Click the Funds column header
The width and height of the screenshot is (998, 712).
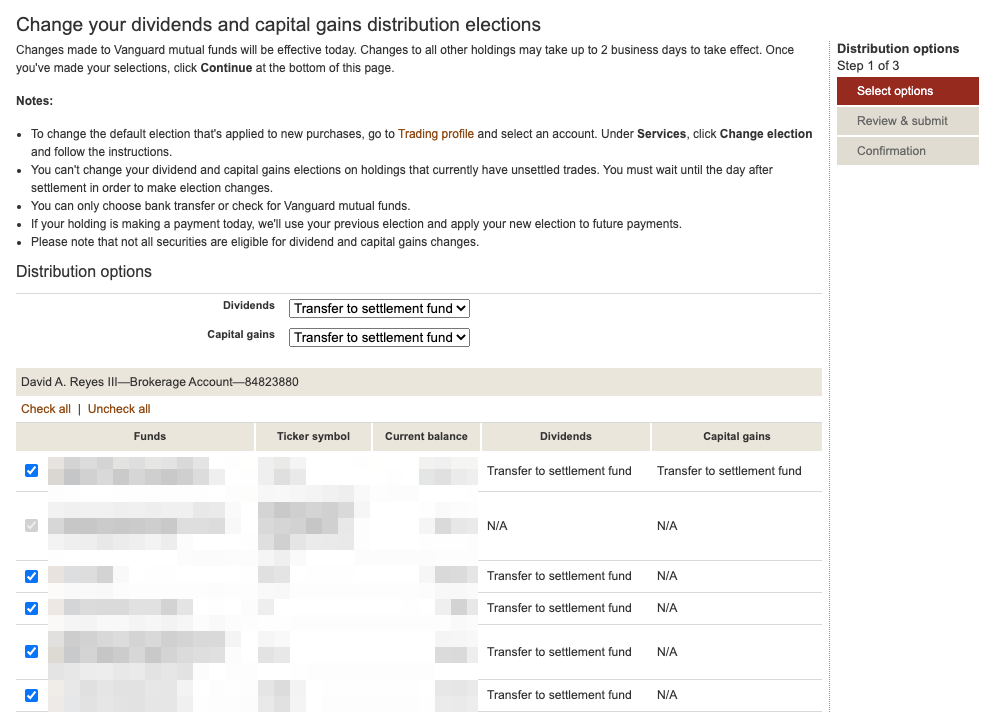(150, 436)
